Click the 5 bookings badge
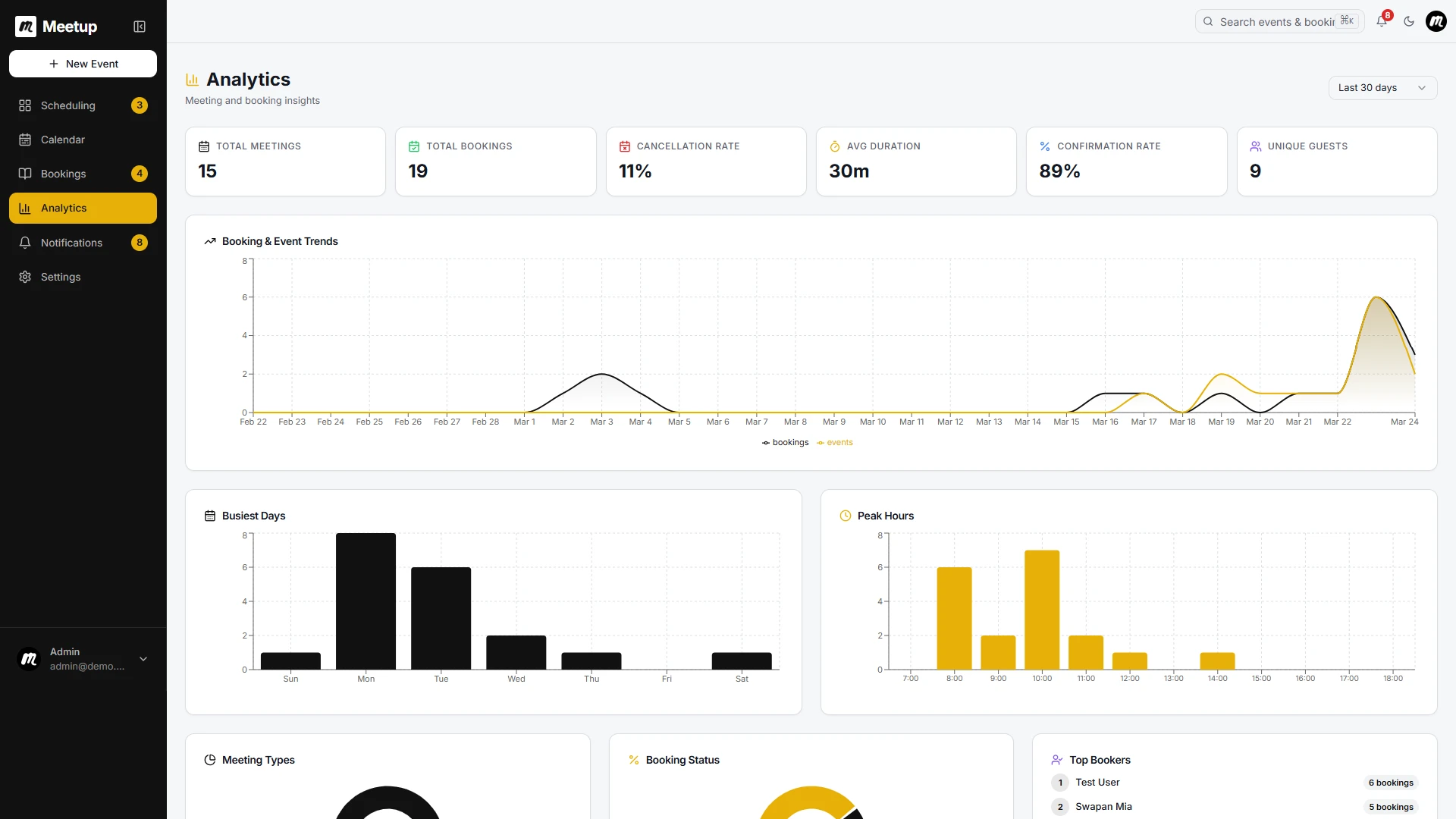Image resolution: width=1456 pixels, height=819 pixels. pyautogui.click(x=1391, y=807)
